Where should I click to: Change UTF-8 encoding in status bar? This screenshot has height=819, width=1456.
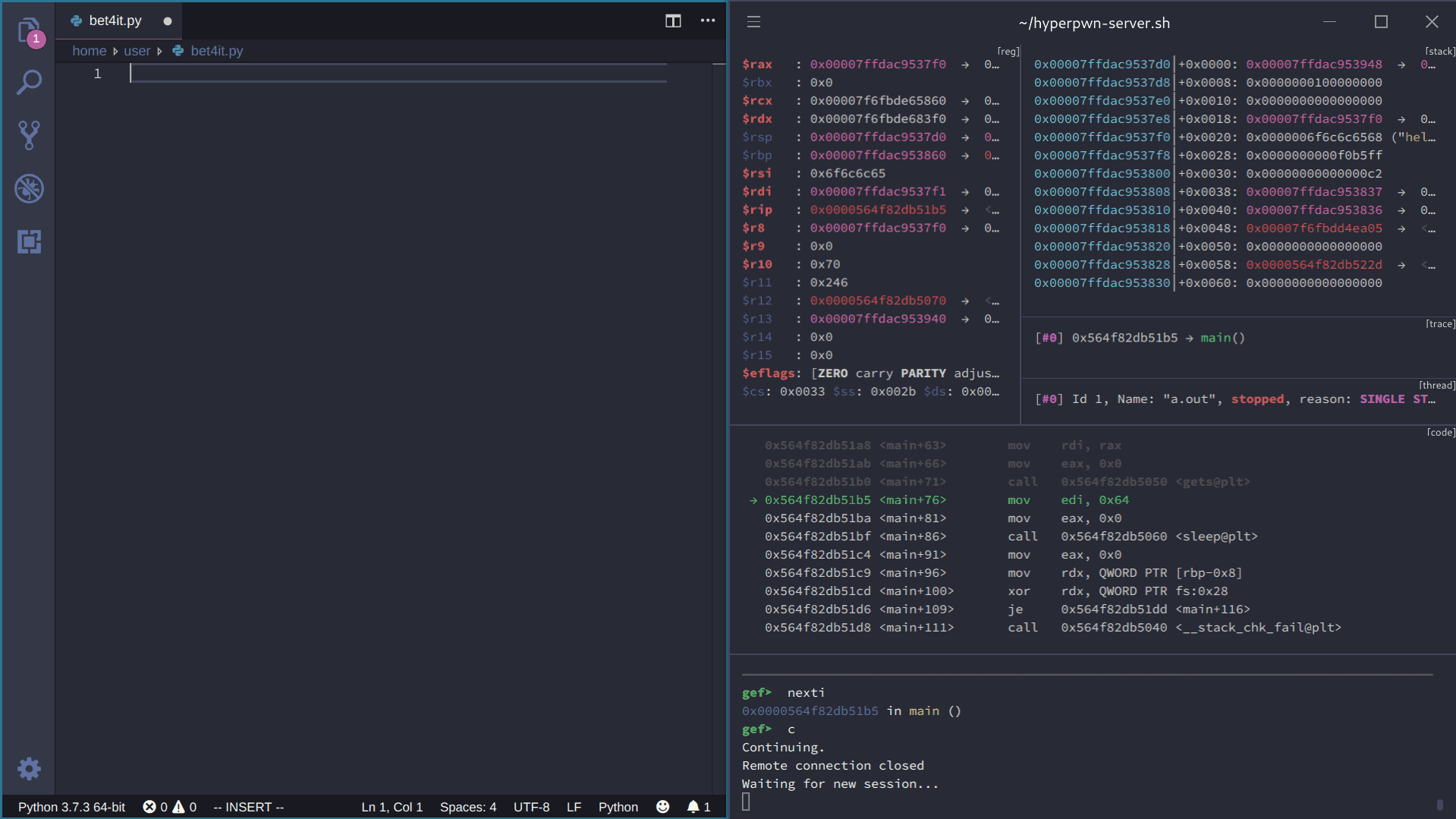531,807
